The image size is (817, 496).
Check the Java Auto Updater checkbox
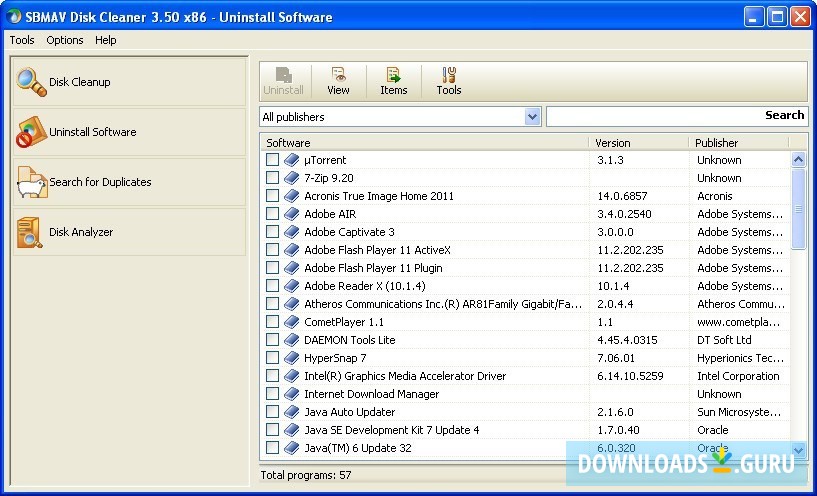click(273, 412)
